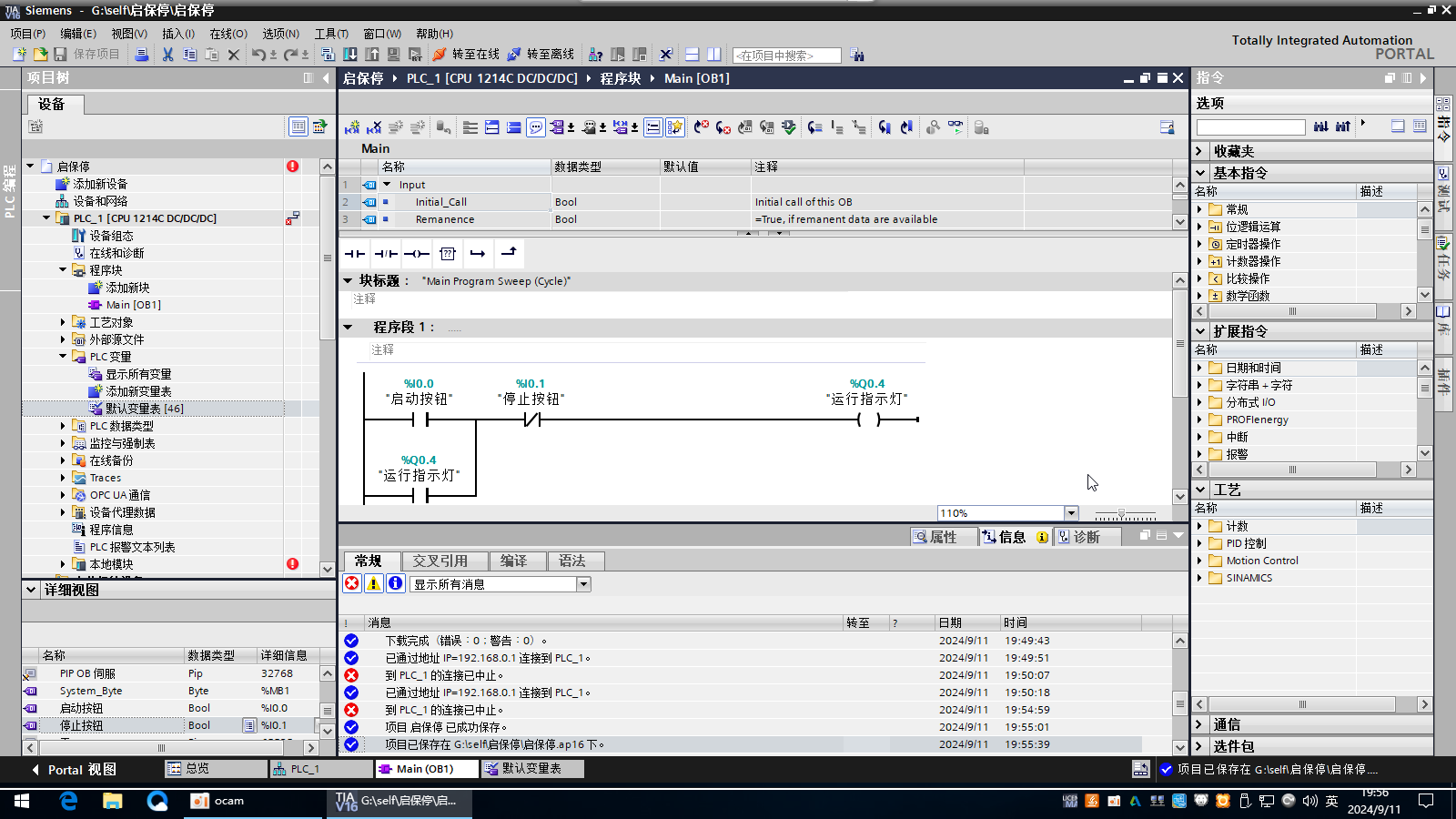The width and height of the screenshot is (1456, 819).
Task: Click the Edge browser icon in taskbar
Action: tap(68, 801)
